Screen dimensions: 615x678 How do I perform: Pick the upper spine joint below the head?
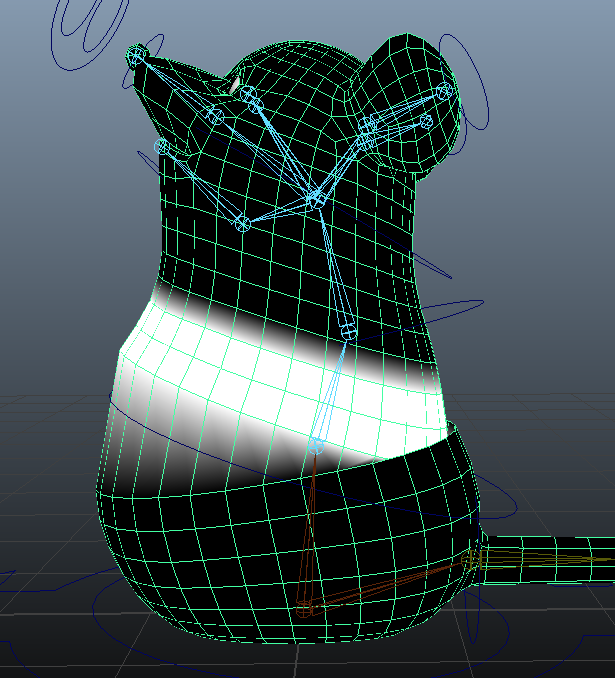(x=348, y=330)
